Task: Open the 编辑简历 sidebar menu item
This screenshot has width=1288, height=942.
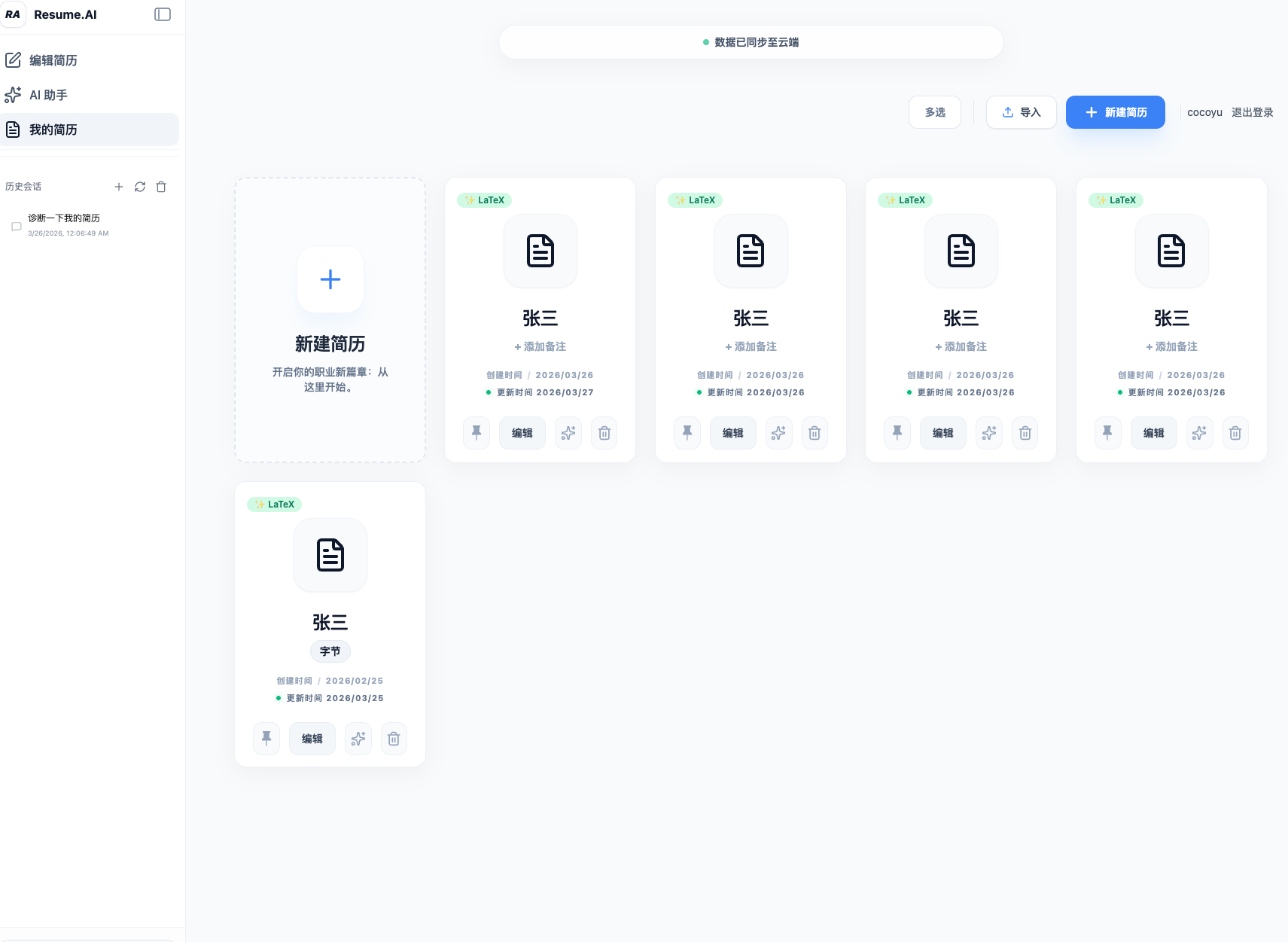Action: (x=53, y=60)
